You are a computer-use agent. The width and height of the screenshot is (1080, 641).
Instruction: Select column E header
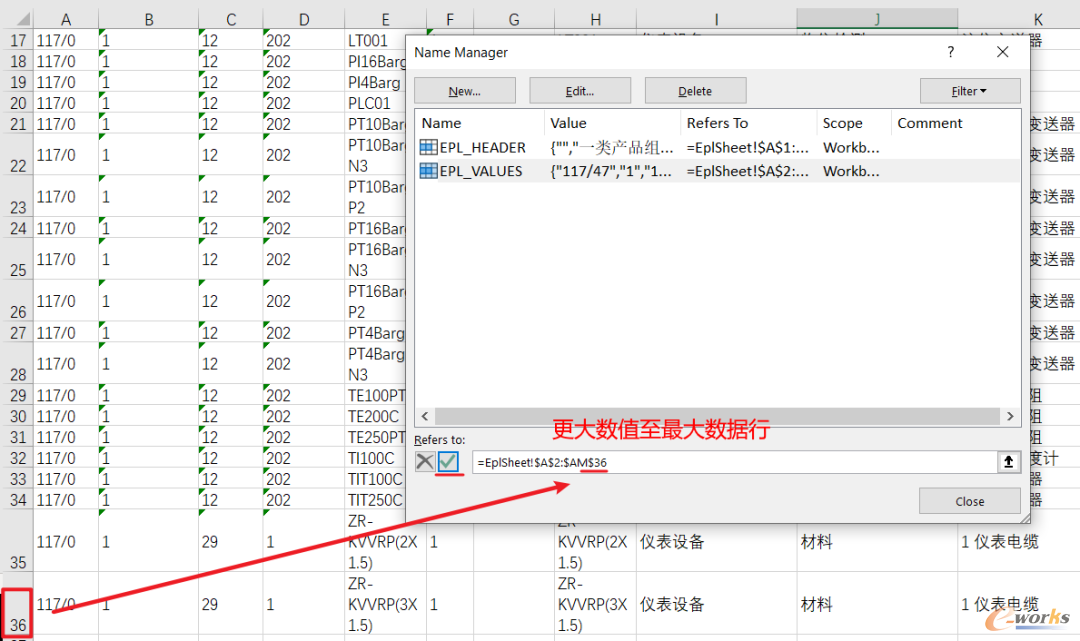click(x=386, y=19)
